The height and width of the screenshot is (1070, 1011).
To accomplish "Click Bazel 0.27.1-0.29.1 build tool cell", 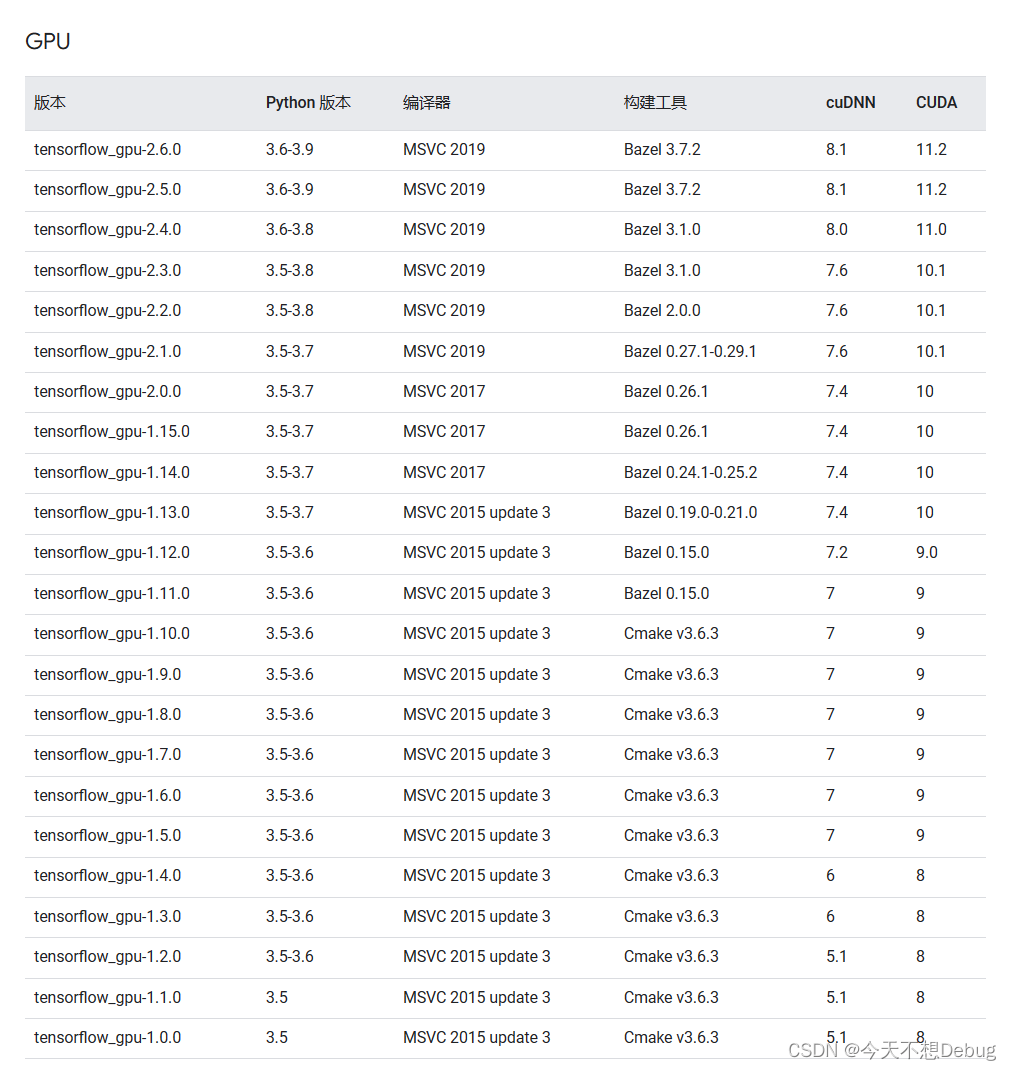I will click(x=690, y=351).
